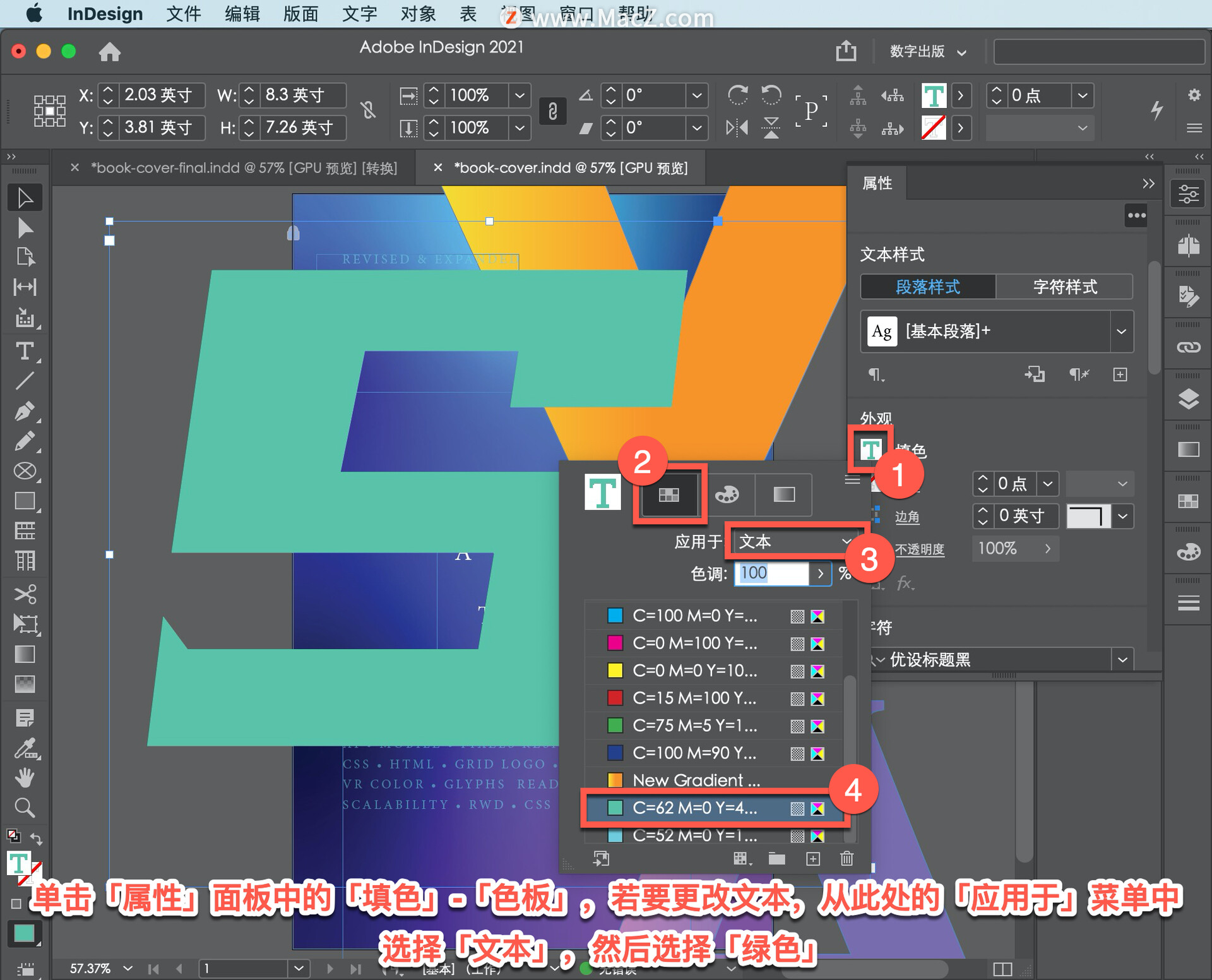This screenshot has height=980, width=1212.
Task: Open the 数字出版 workspace dropdown
Action: point(927,51)
